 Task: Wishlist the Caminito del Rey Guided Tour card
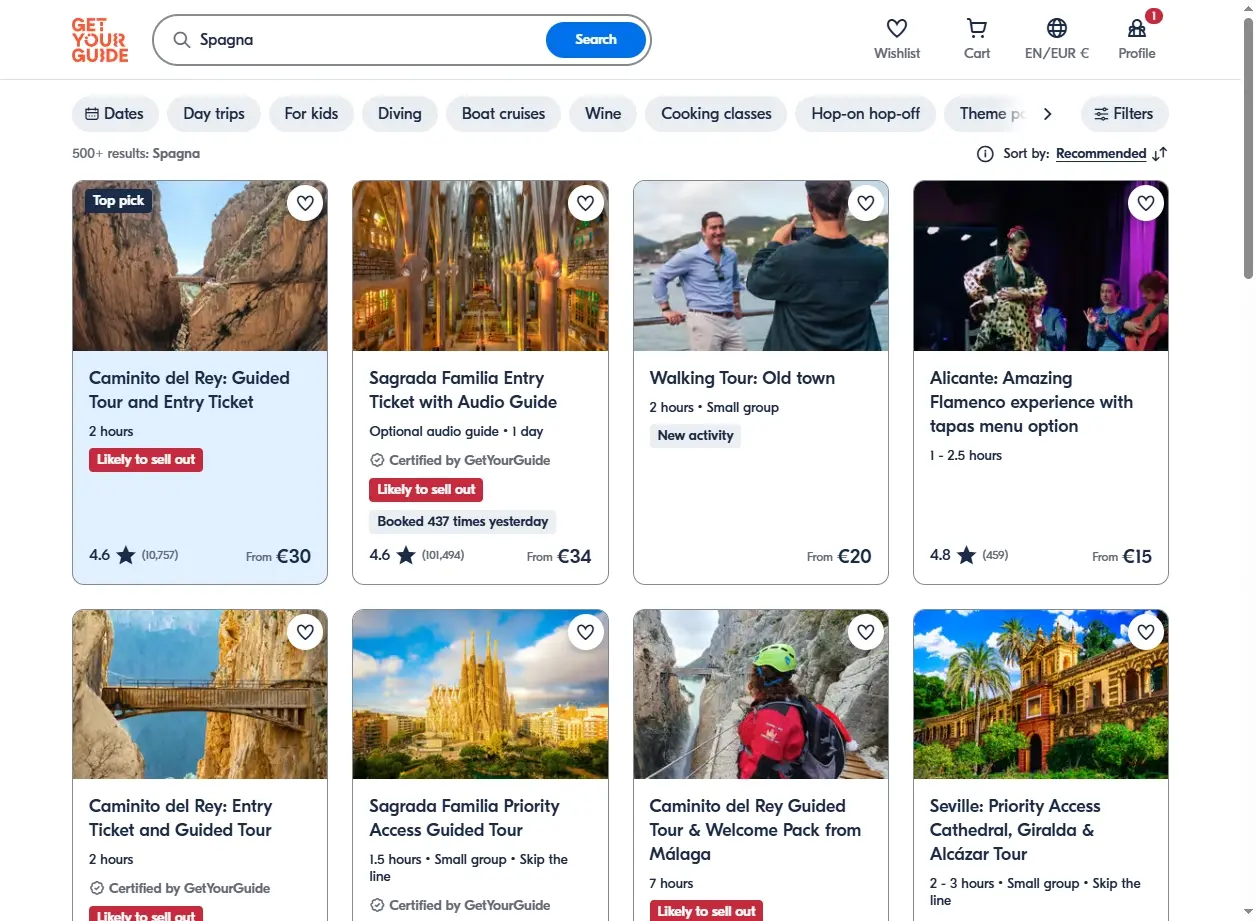click(305, 204)
